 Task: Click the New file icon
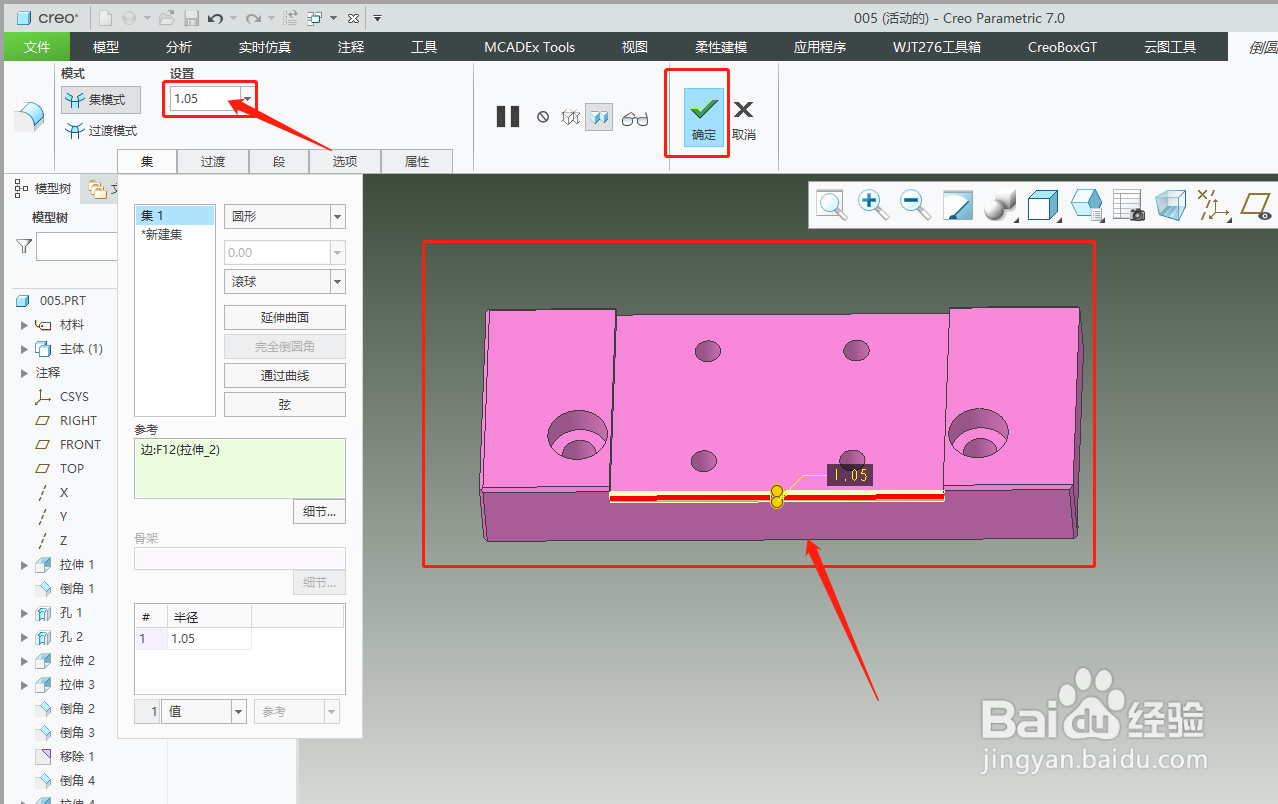106,18
